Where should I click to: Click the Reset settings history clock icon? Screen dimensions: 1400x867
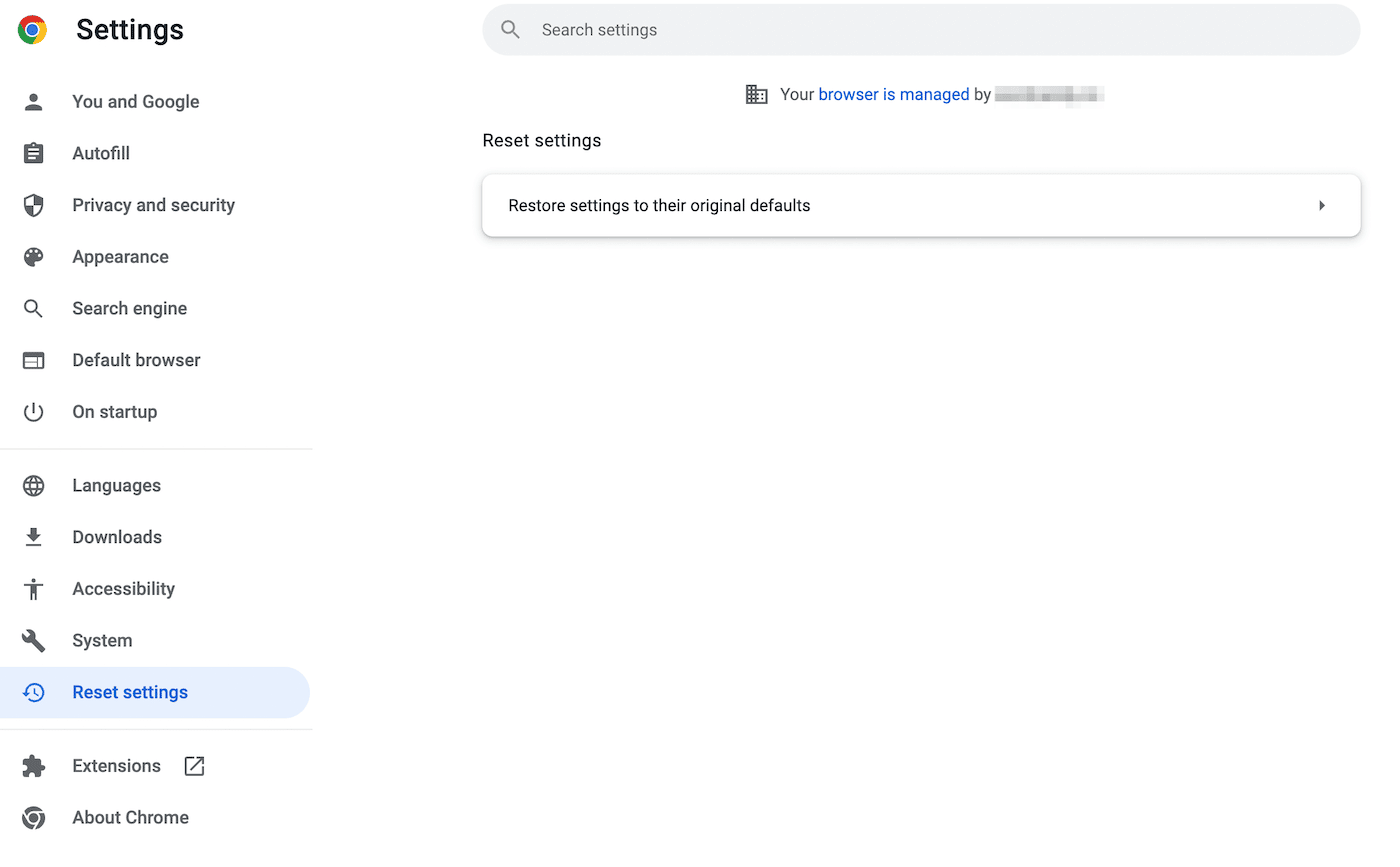point(33,692)
